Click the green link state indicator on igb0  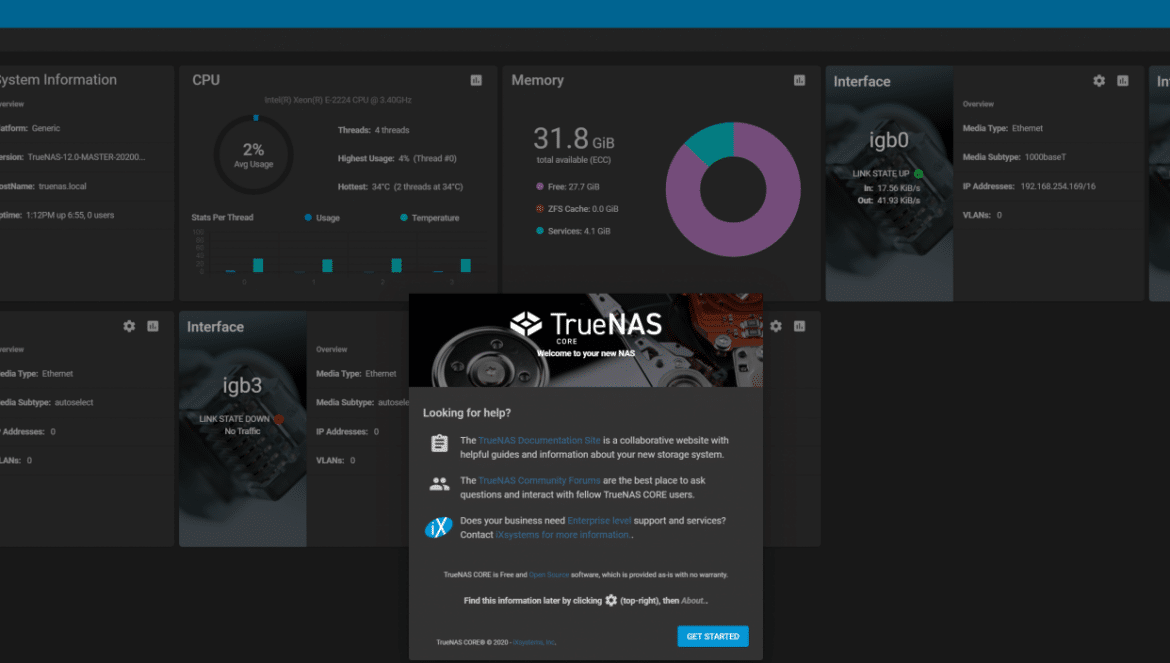(919, 174)
